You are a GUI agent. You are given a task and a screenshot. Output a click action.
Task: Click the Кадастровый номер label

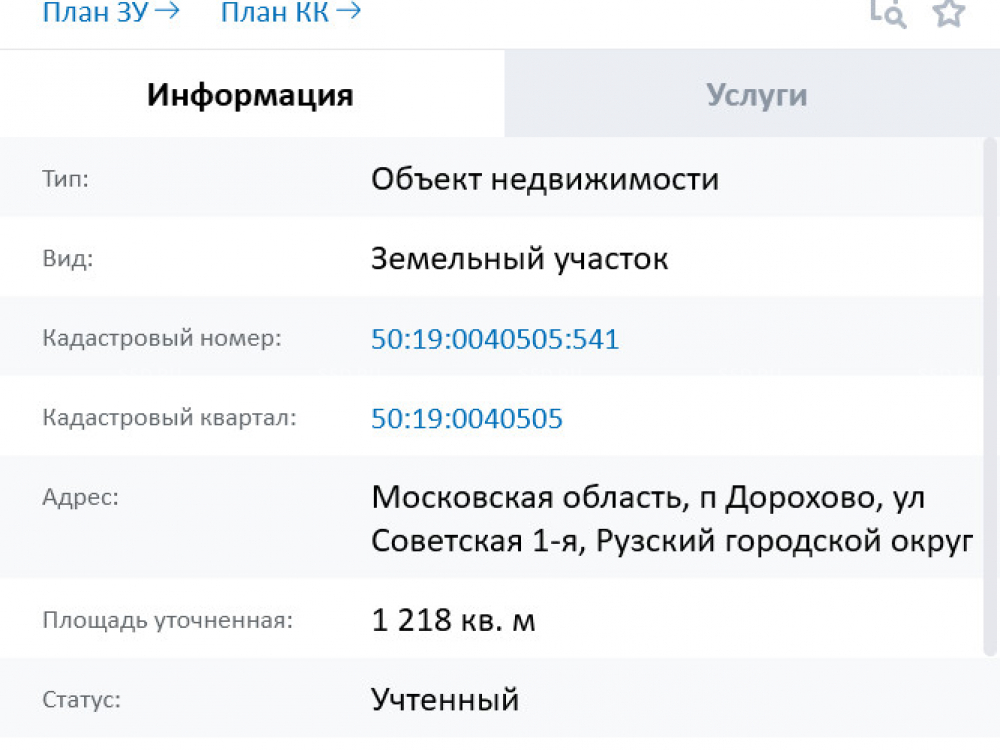pos(162,338)
